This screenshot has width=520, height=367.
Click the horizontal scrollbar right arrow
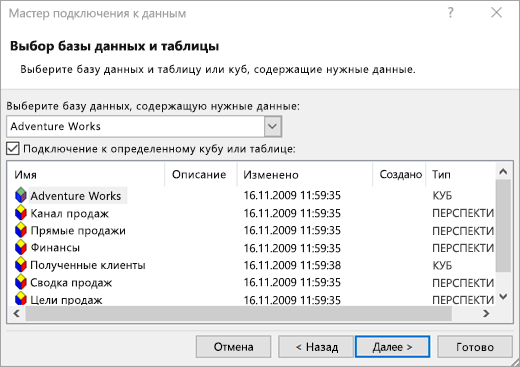486,313
